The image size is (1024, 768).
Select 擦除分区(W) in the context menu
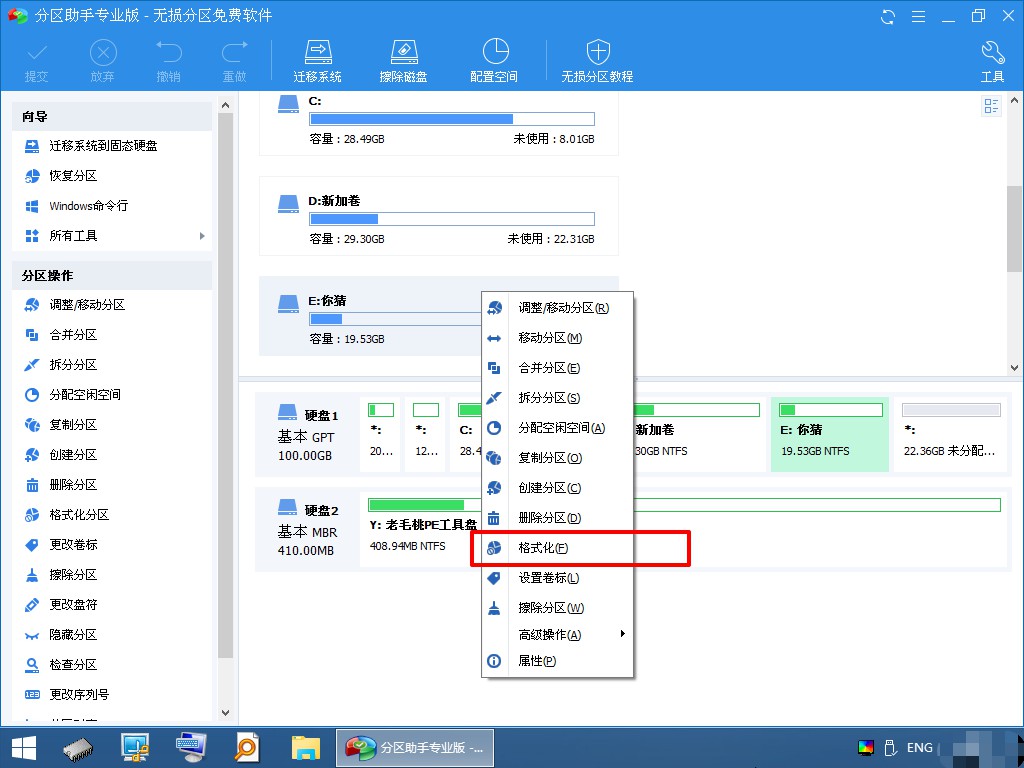(557, 608)
